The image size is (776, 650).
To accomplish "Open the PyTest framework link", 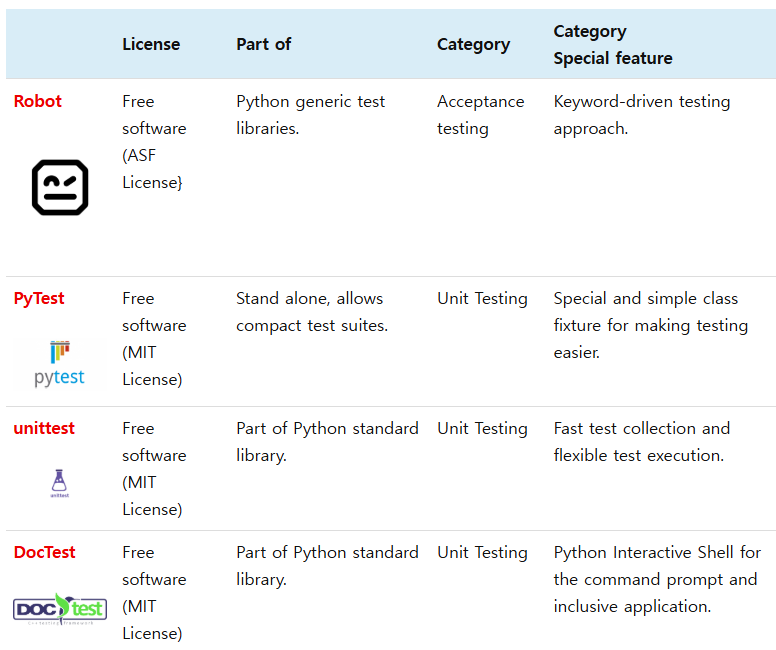I will tap(39, 298).
